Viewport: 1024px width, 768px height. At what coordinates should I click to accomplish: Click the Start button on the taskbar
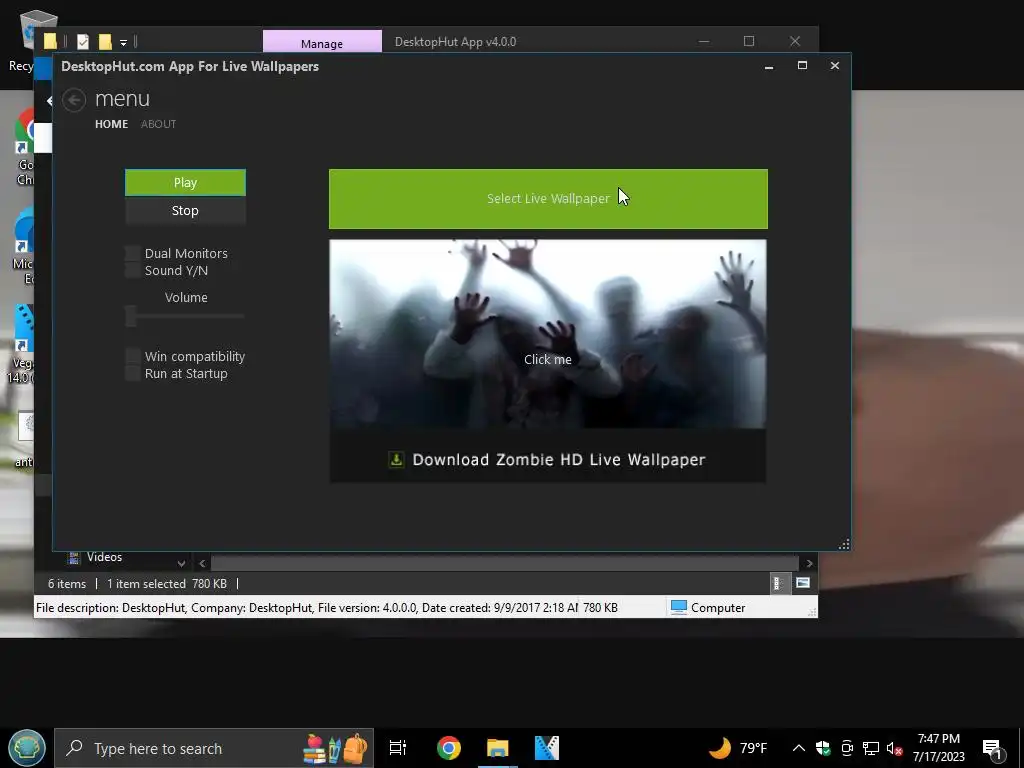[27, 748]
